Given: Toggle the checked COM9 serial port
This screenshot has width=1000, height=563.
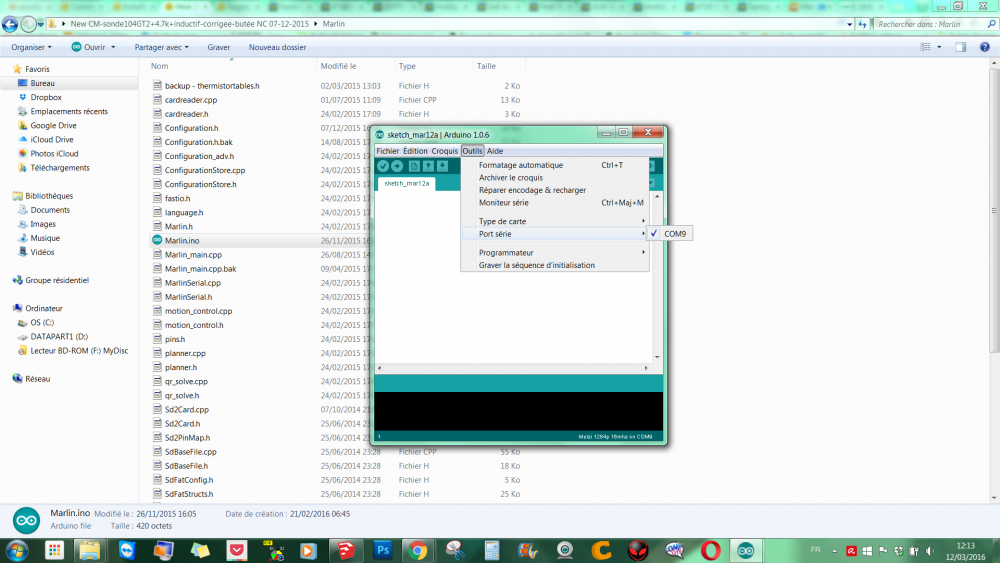Looking at the screenshot, I should [x=674, y=234].
